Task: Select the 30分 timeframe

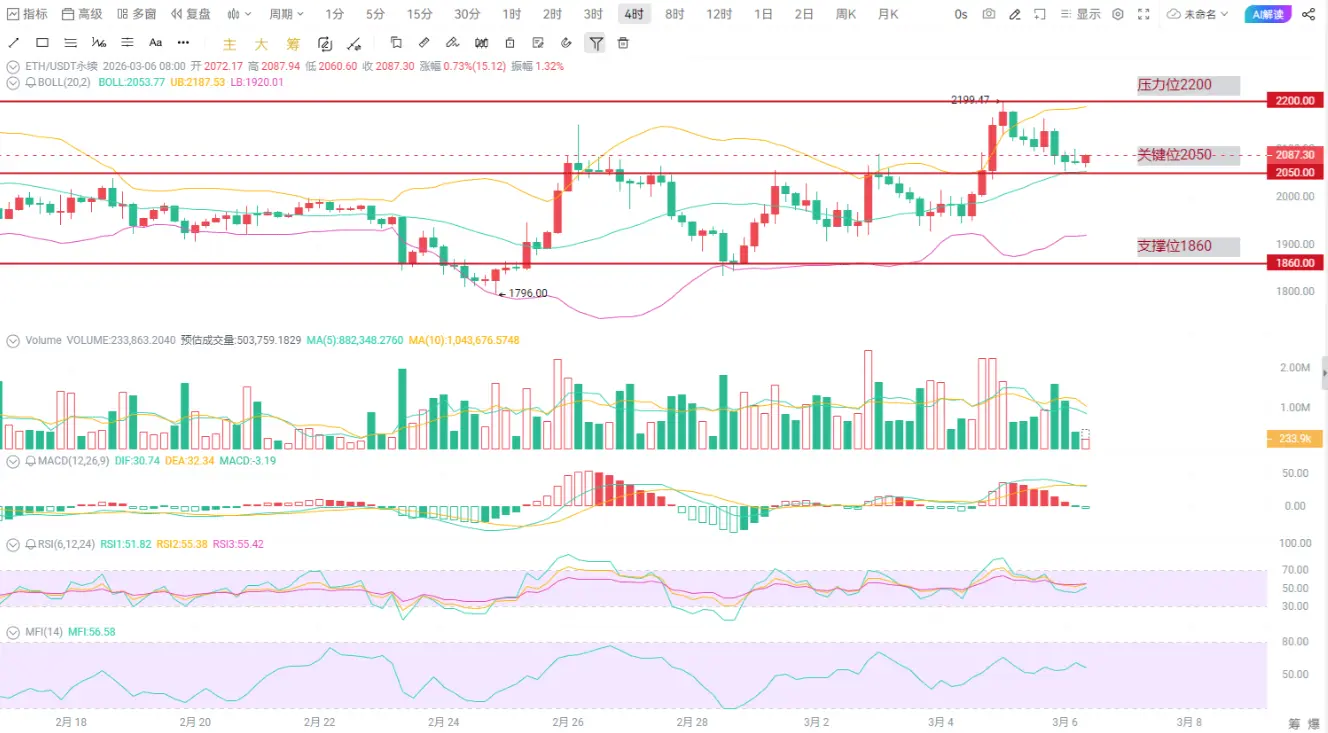Action: 467,14
